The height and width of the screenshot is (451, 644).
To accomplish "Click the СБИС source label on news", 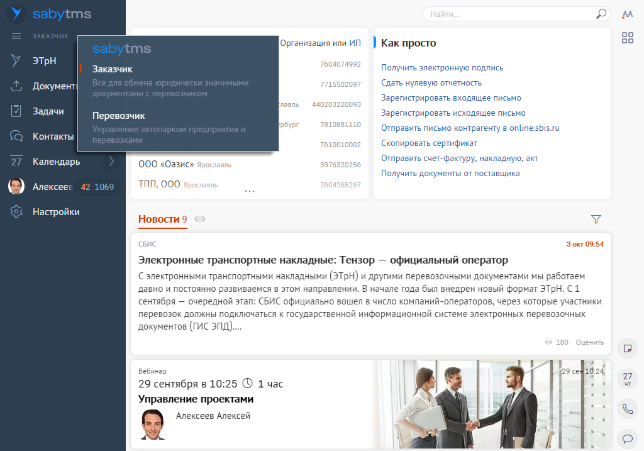I will tap(147, 244).
